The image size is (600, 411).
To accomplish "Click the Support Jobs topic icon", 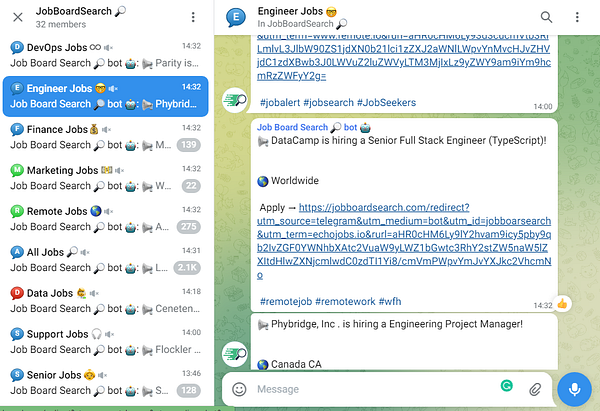I will point(17,334).
